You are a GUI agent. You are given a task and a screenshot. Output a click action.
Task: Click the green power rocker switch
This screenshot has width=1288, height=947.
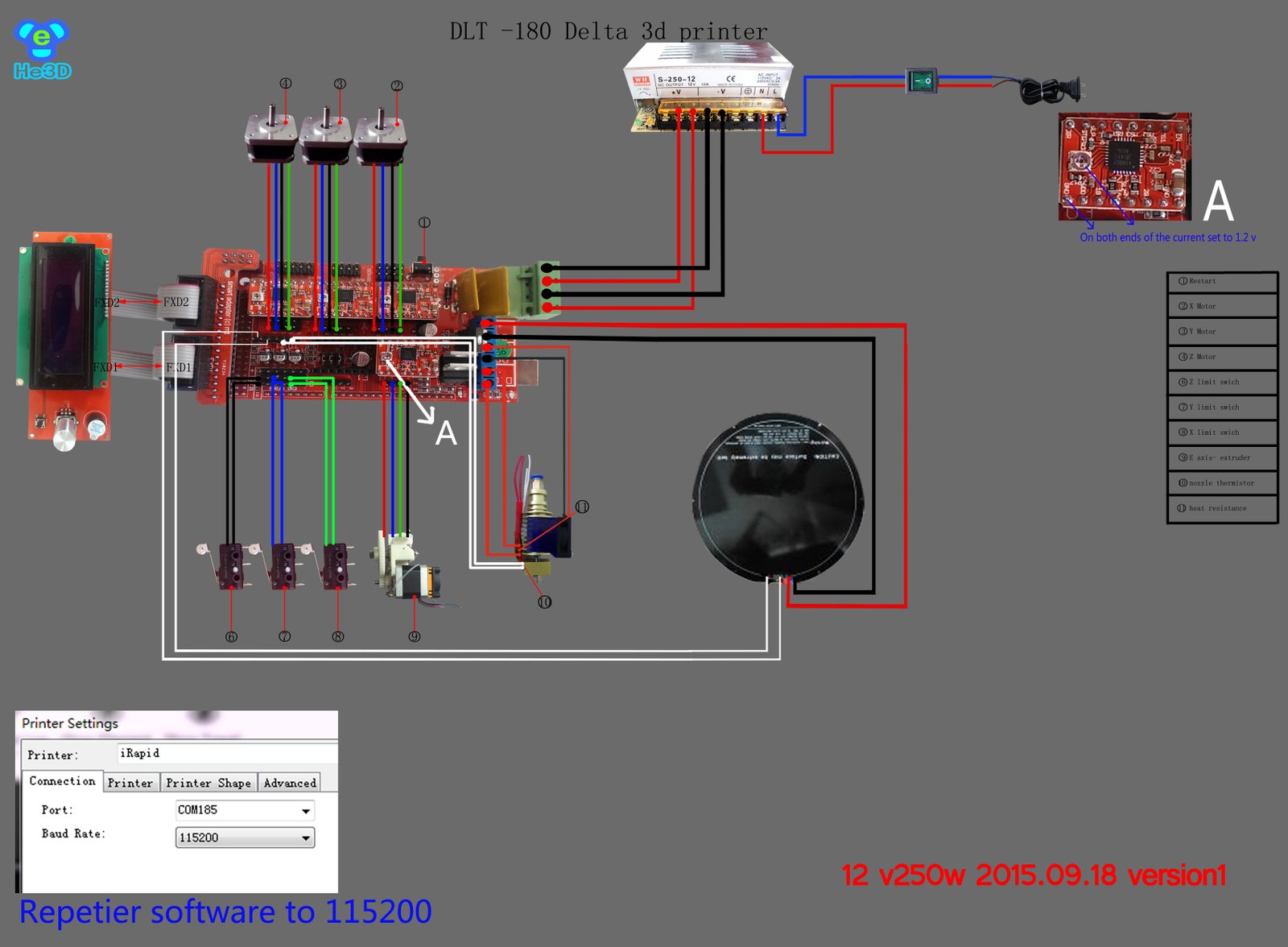tap(922, 81)
